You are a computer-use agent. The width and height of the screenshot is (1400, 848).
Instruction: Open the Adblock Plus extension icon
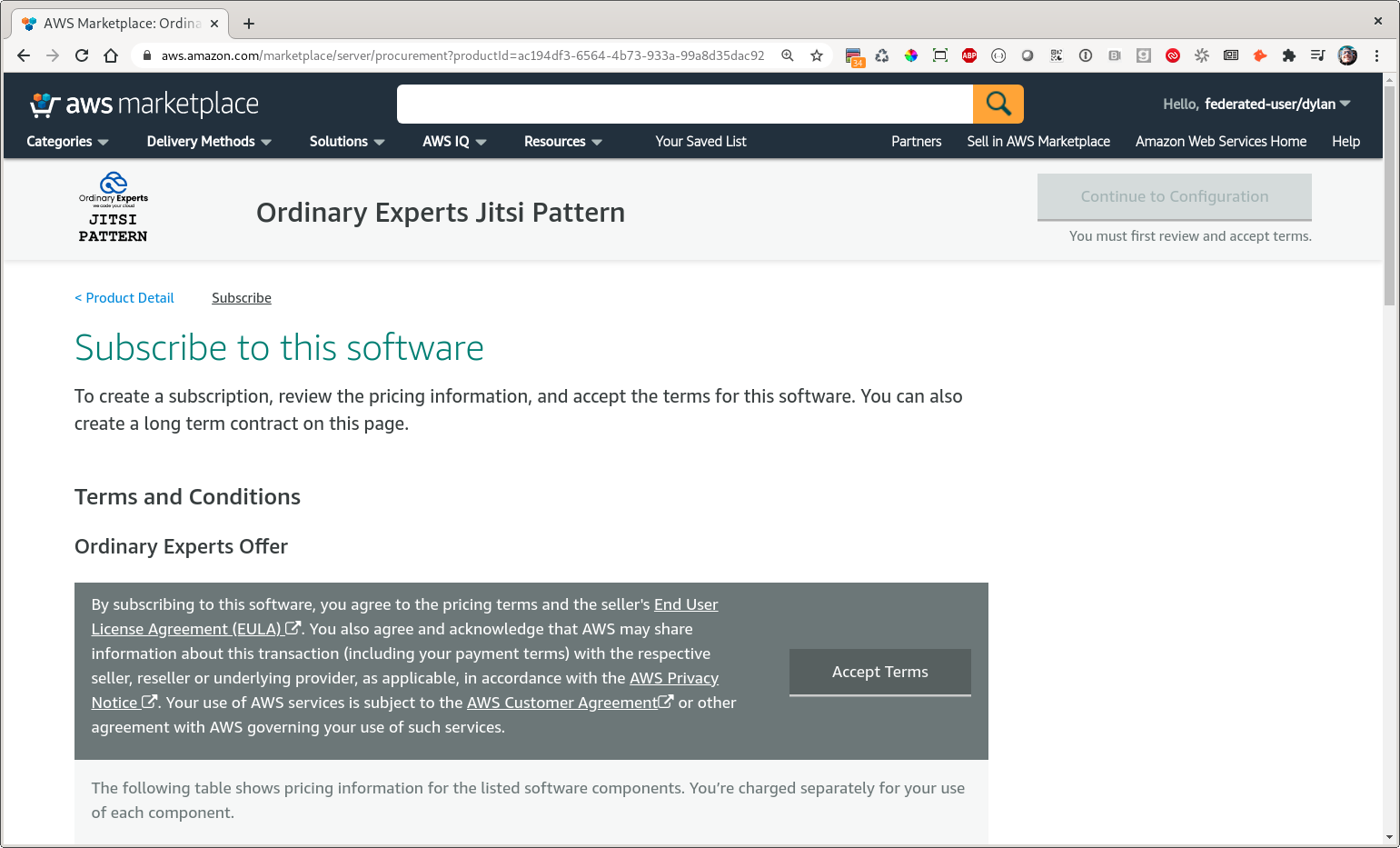[x=969, y=55]
